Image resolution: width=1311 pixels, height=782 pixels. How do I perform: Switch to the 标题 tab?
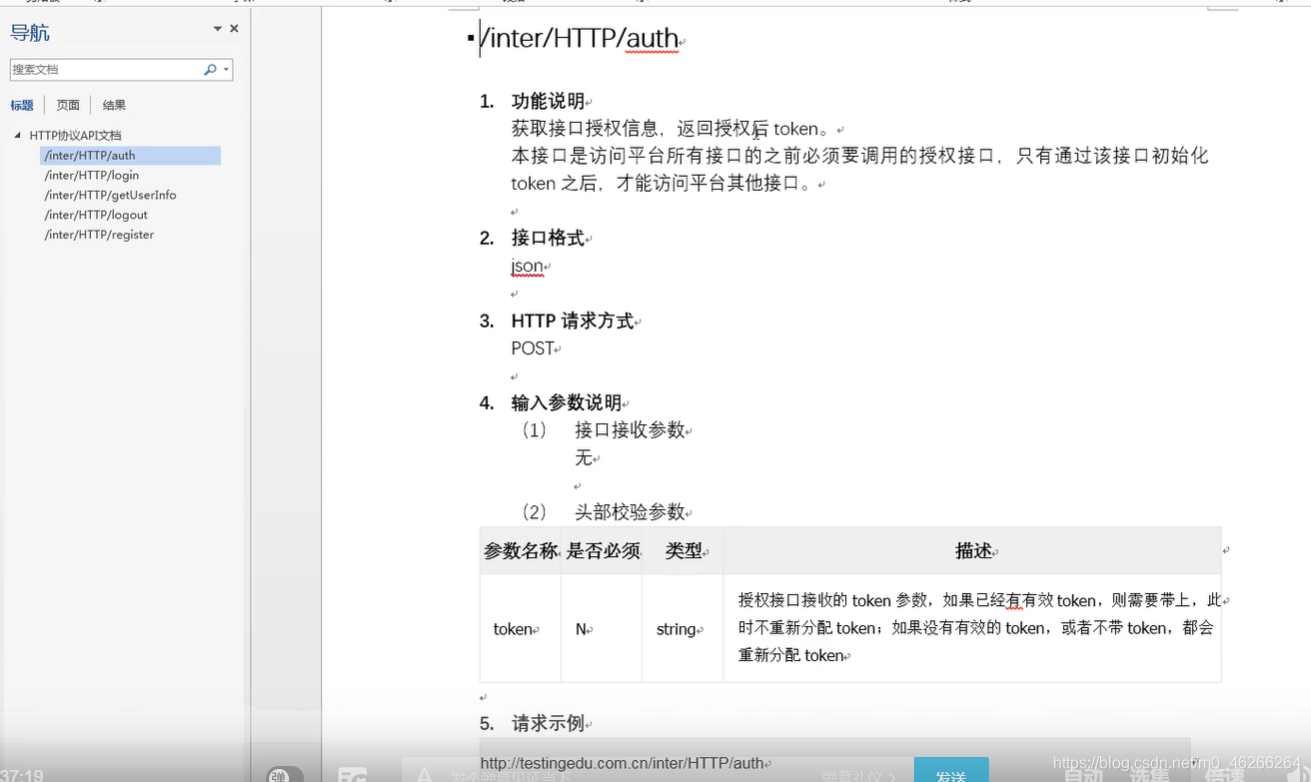22,105
